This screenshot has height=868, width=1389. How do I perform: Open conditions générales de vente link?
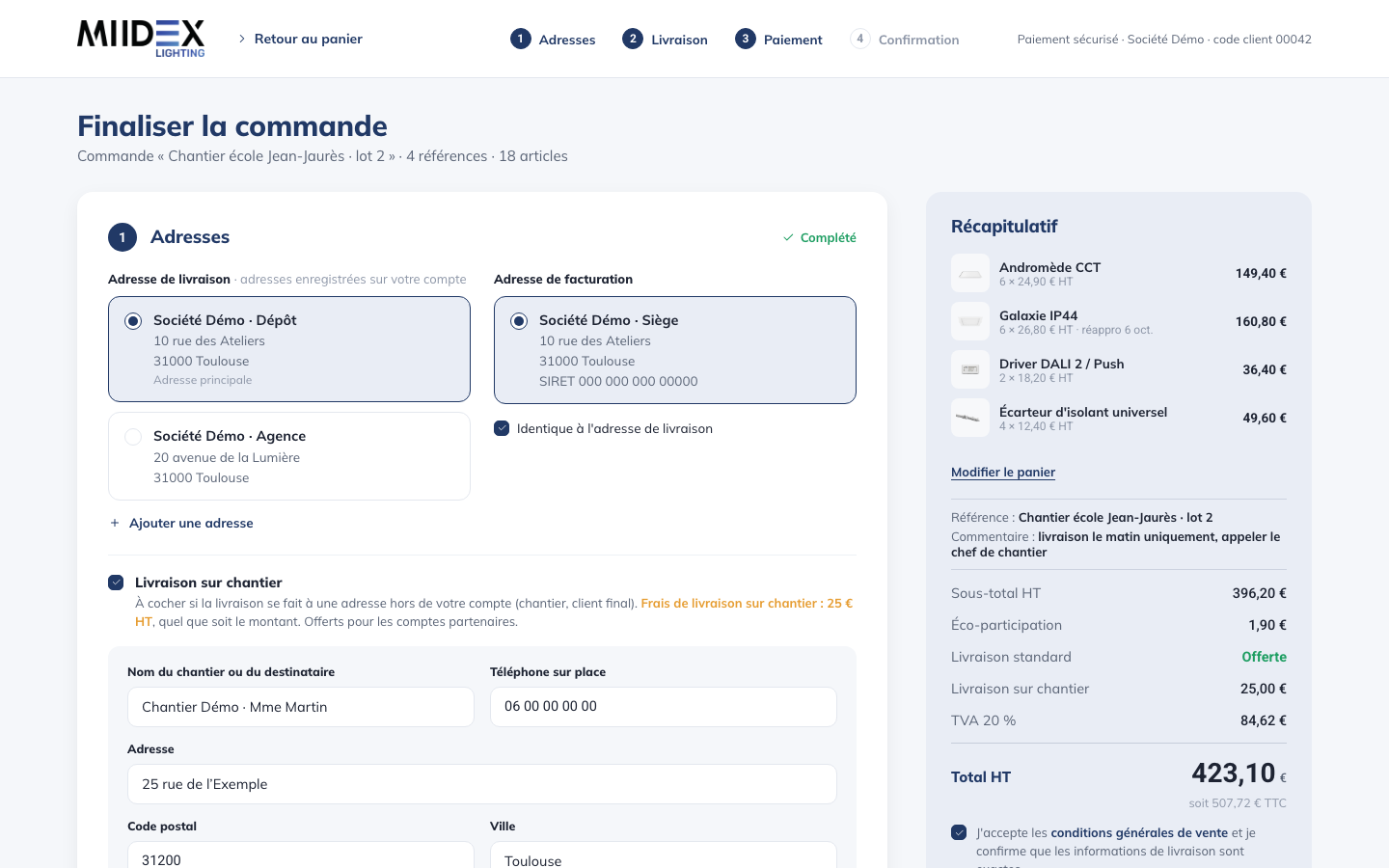(x=1139, y=832)
